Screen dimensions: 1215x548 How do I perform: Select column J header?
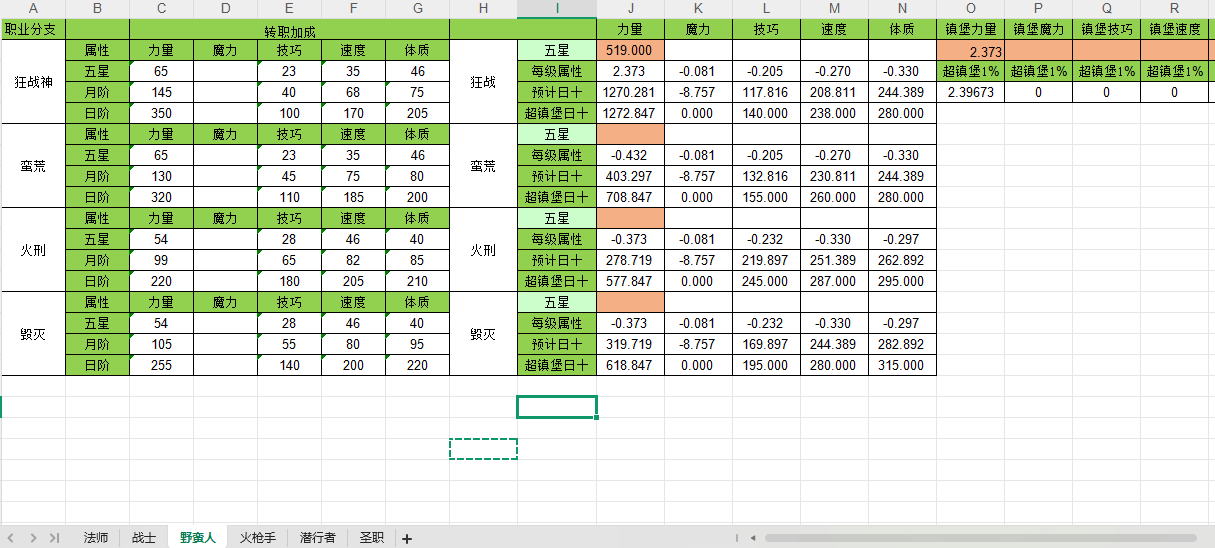630,9
